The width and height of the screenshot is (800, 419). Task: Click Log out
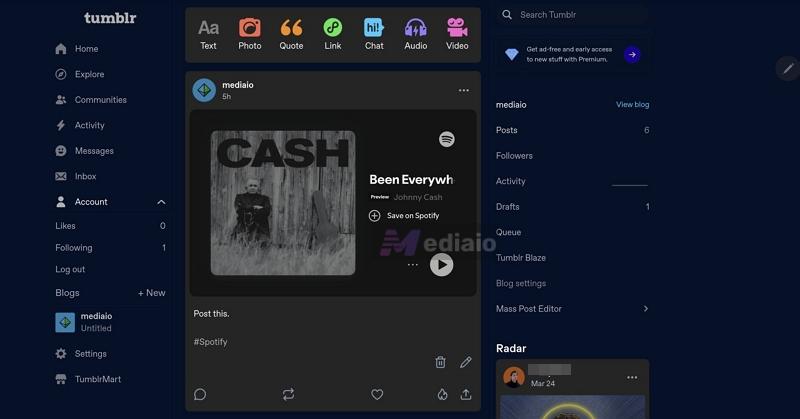click(70, 269)
